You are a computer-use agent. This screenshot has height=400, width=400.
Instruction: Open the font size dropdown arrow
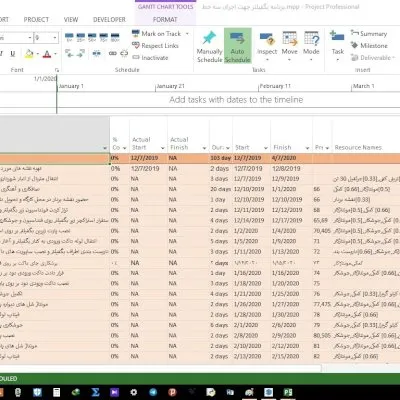click(x=55, y=38)
